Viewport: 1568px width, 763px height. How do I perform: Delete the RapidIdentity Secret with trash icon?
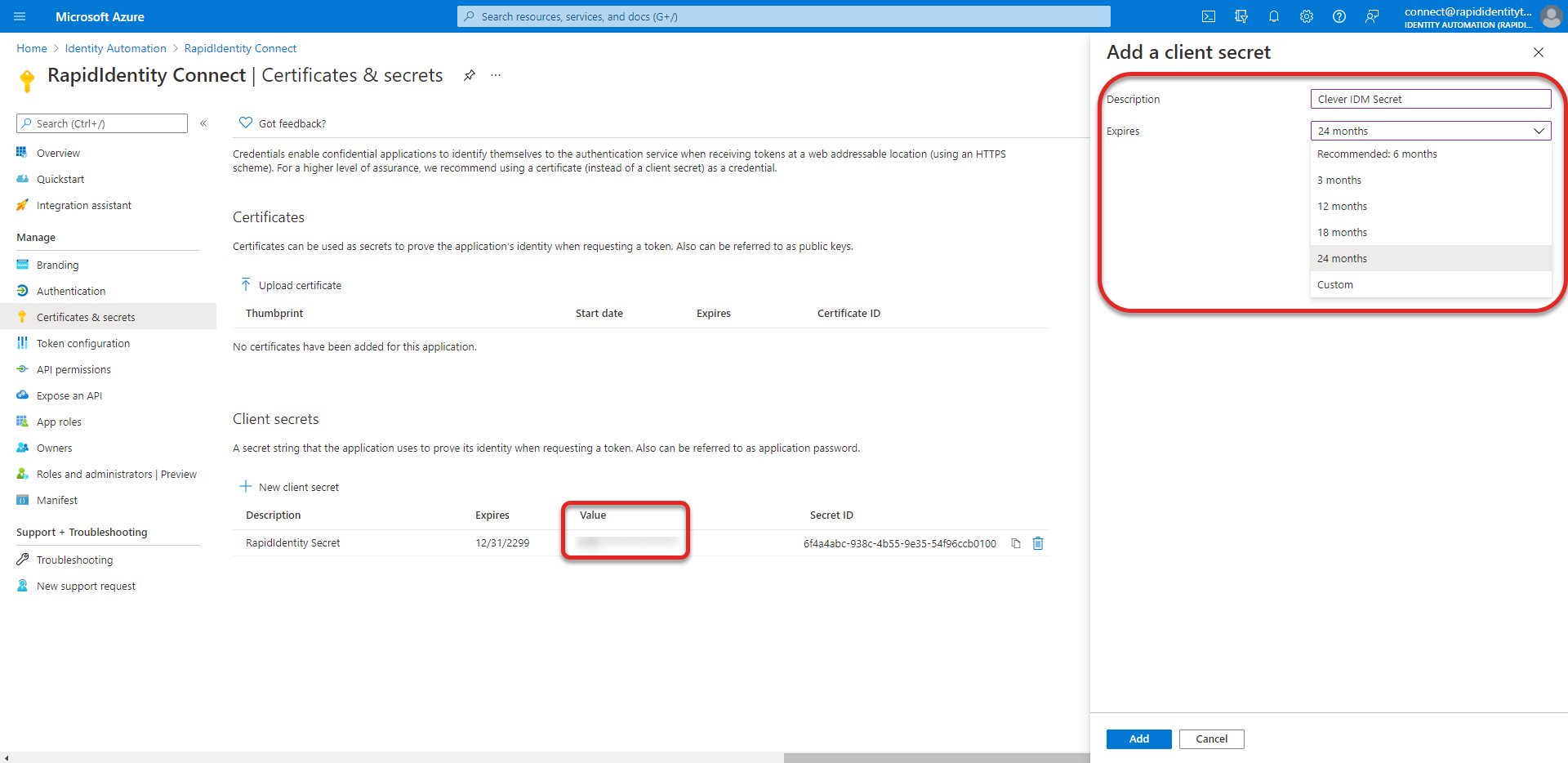[x=1038, y=543]
